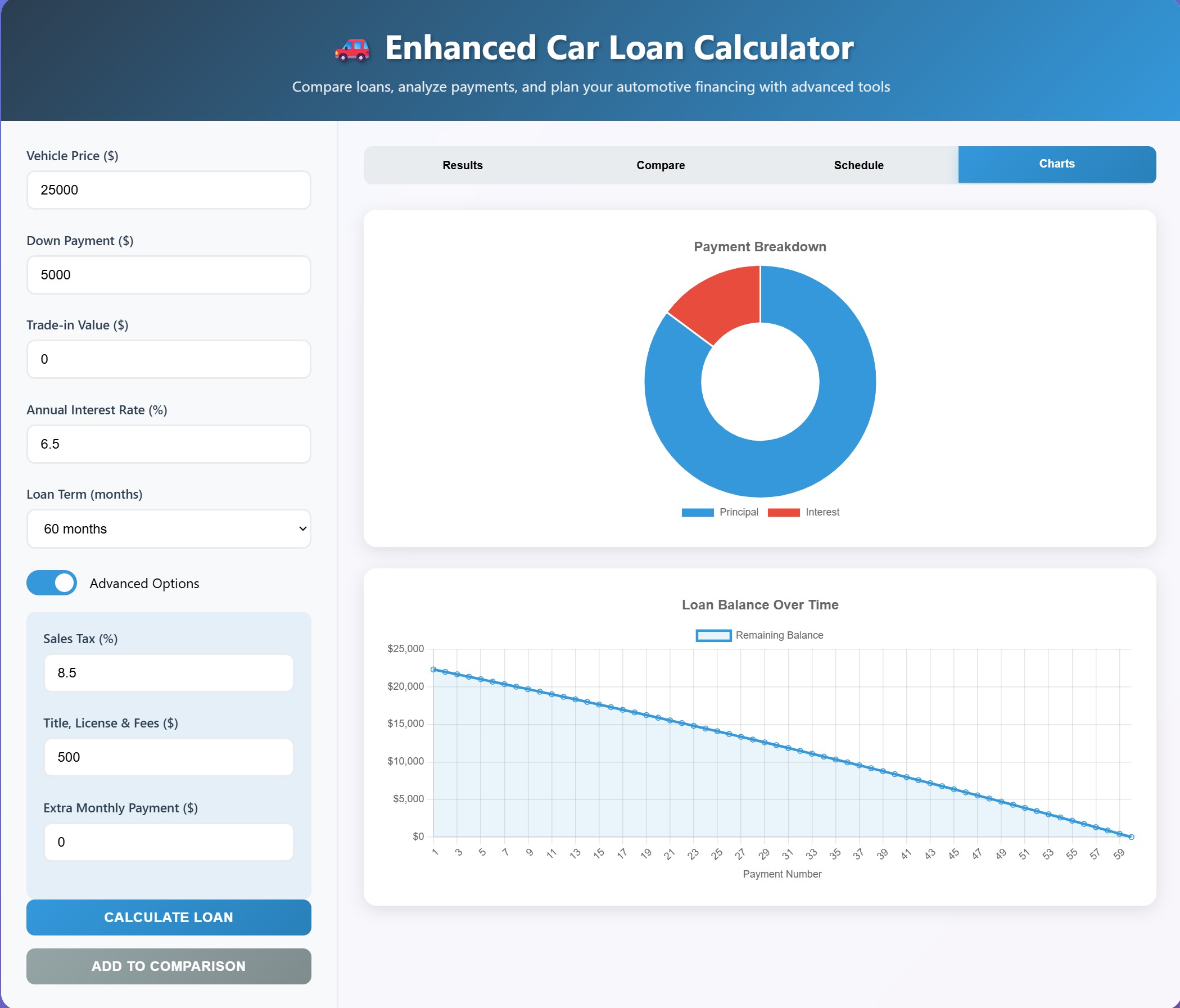This screenshot has height=1008, width=1180.
Task: Select the Vehicle Price input field
Action: [169, 189]
